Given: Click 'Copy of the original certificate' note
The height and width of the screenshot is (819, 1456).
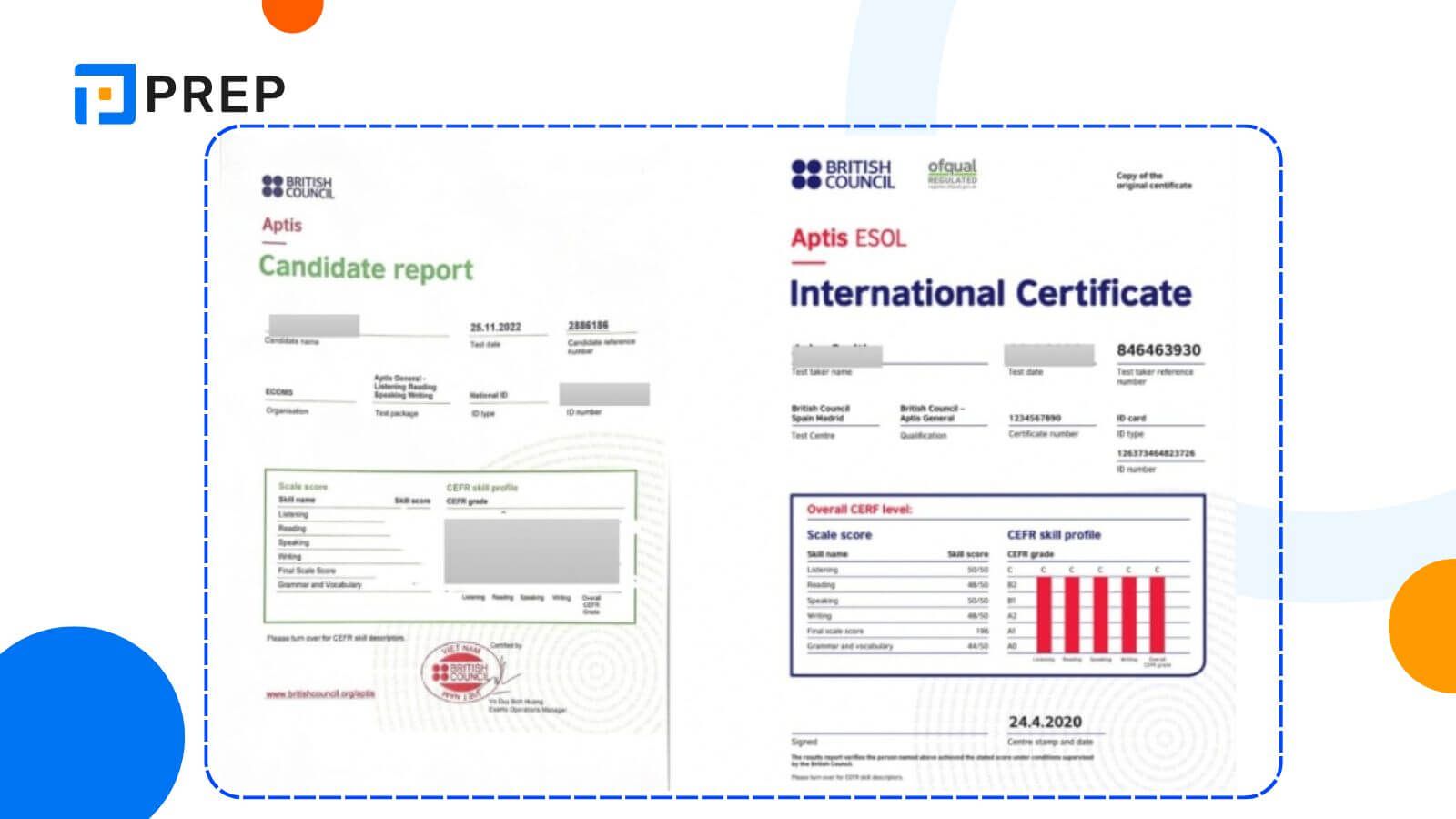Looking at the screenshot, I should (1154, 180).
